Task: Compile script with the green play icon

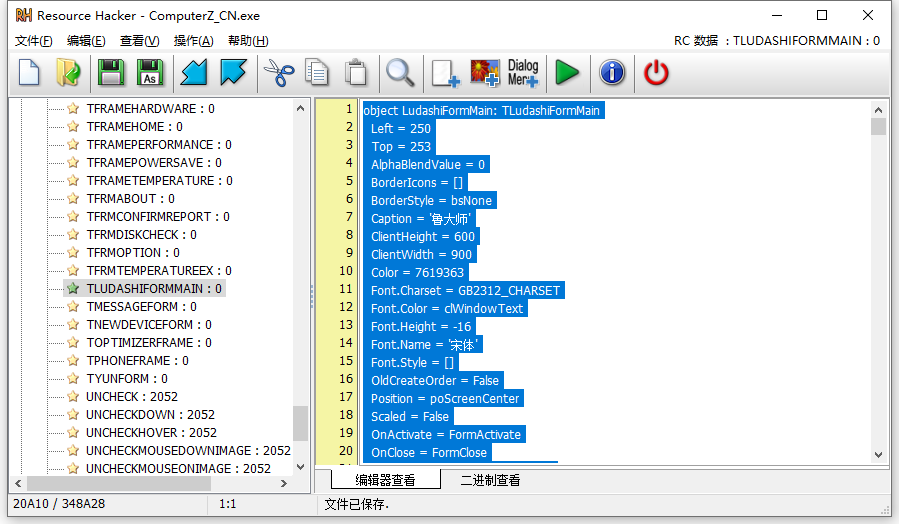Action: point(567,73)
